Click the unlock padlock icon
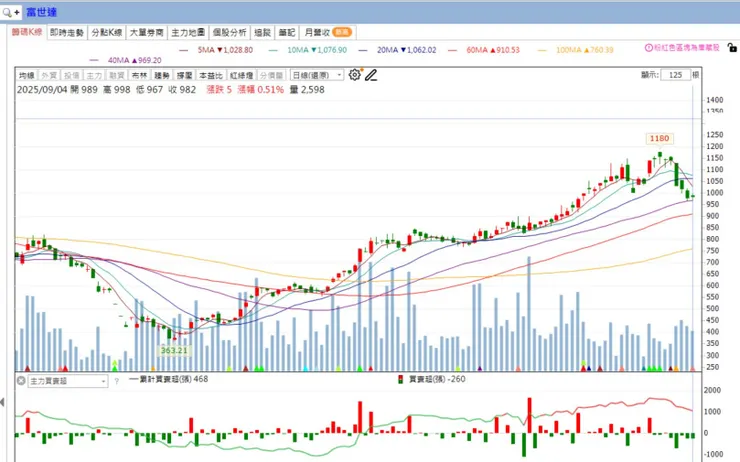Screen dimensions: 740x462 pos(732,48)
